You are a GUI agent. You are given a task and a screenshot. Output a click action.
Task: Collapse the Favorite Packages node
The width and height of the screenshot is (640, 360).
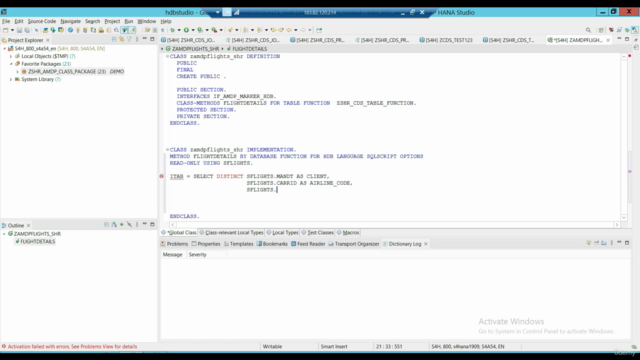(11, 64)
